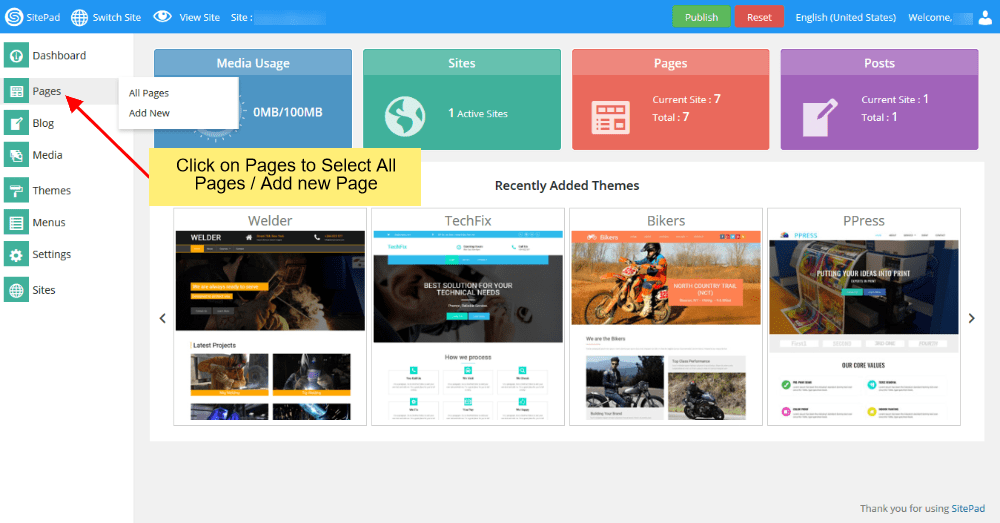Click the Media sidebar icon
This screenshot has width=1000, height=523.
tap(16, 155)
